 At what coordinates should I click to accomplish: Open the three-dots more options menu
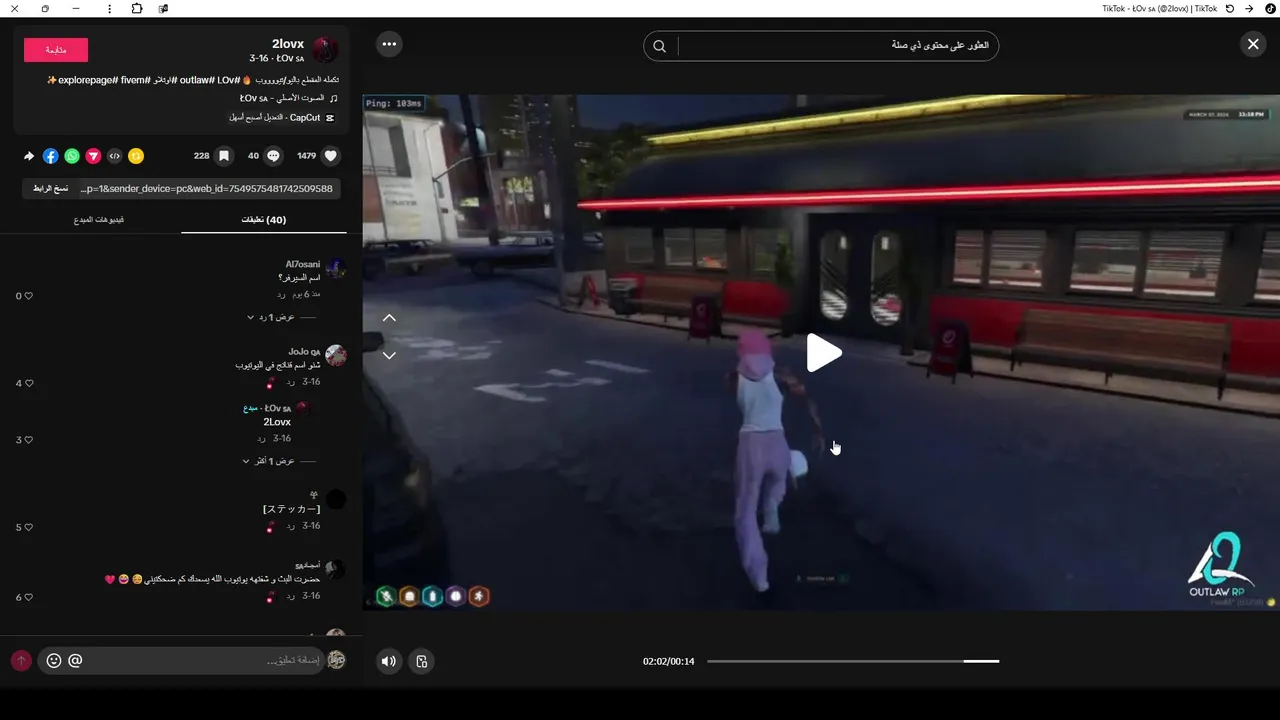[389, 44]
